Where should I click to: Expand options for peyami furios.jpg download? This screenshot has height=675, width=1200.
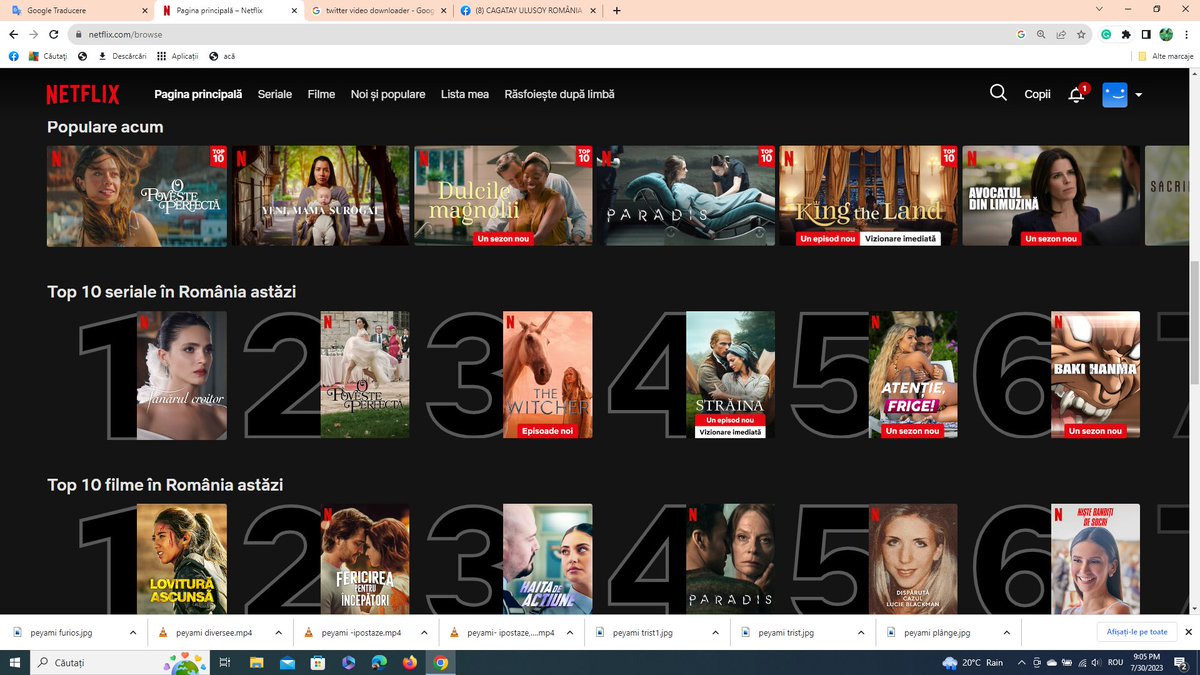click(132, 633)
